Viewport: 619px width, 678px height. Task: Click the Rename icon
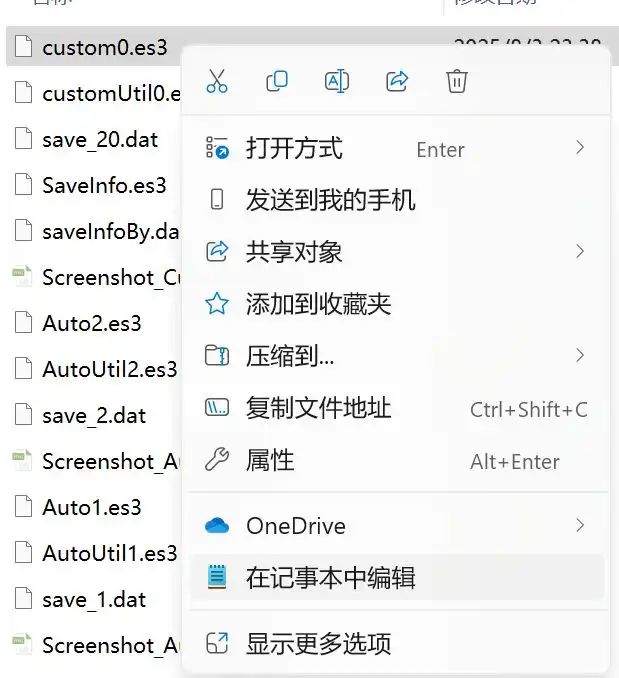tap(337, 82)
